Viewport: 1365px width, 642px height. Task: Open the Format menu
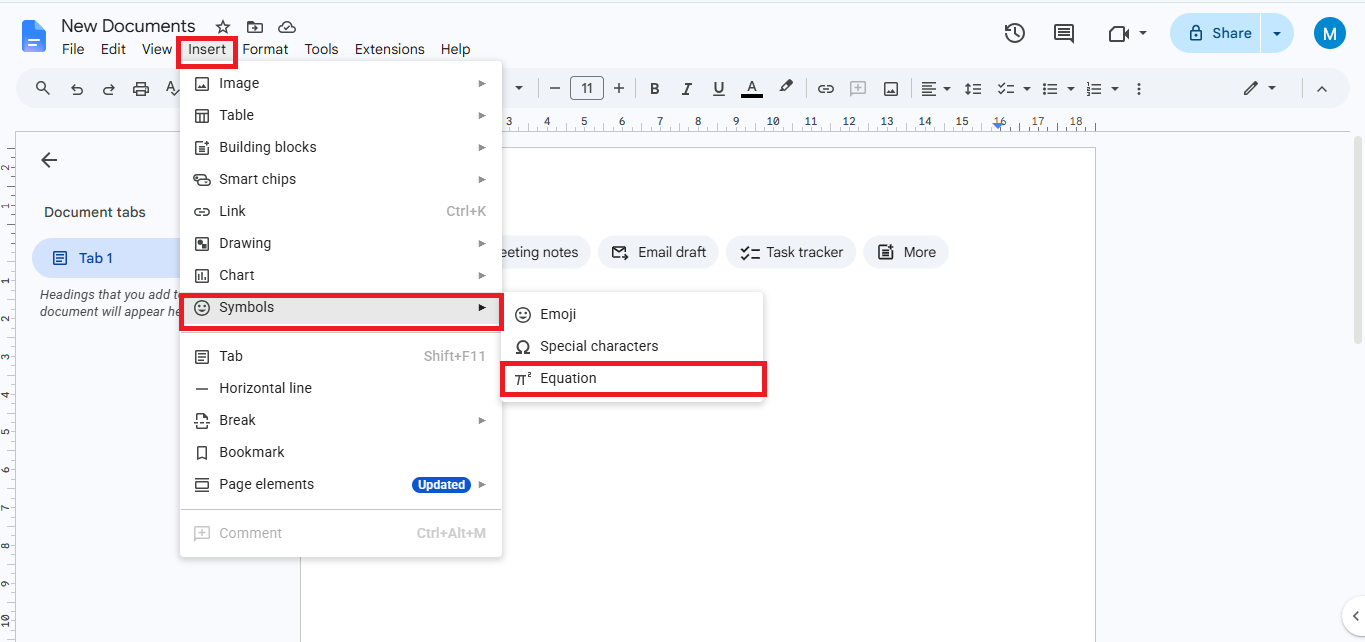(x=265, y=49)
